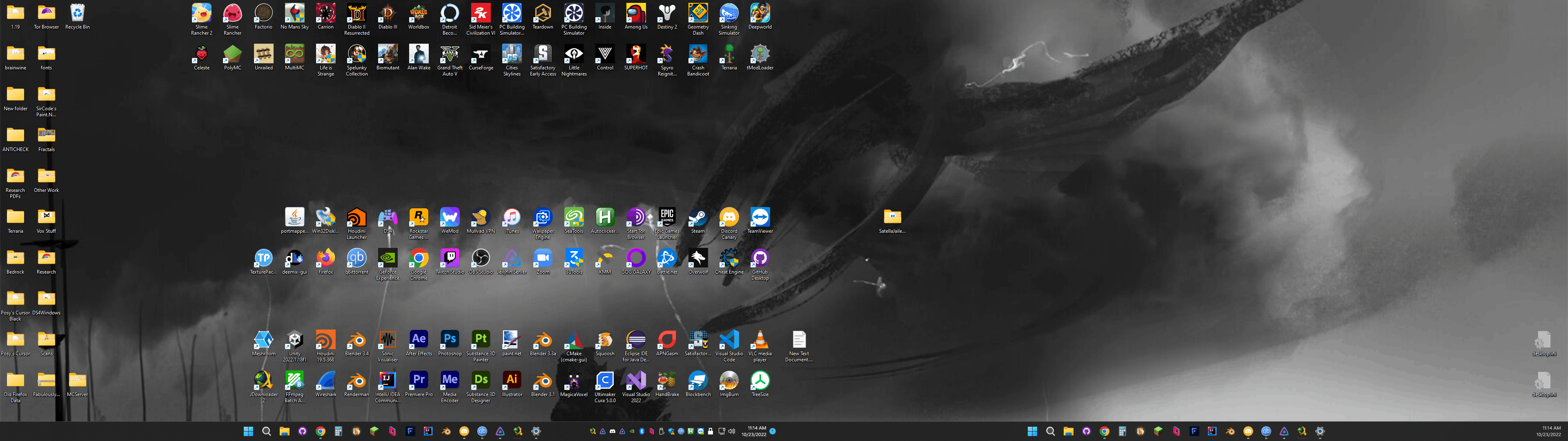Select the SatellaJaile folder on right monitor

point(892,220)
